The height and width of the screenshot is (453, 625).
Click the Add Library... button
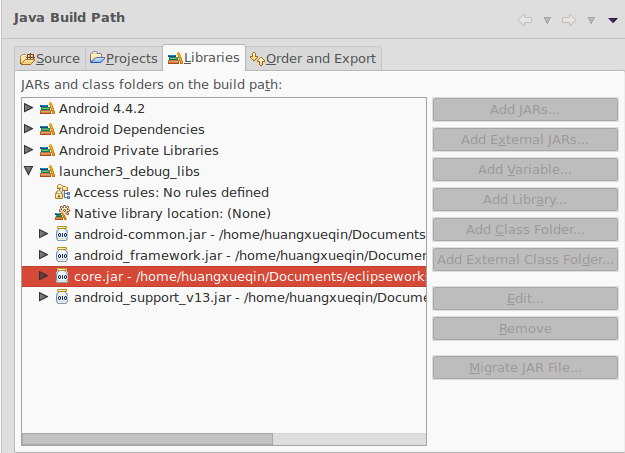525,199
